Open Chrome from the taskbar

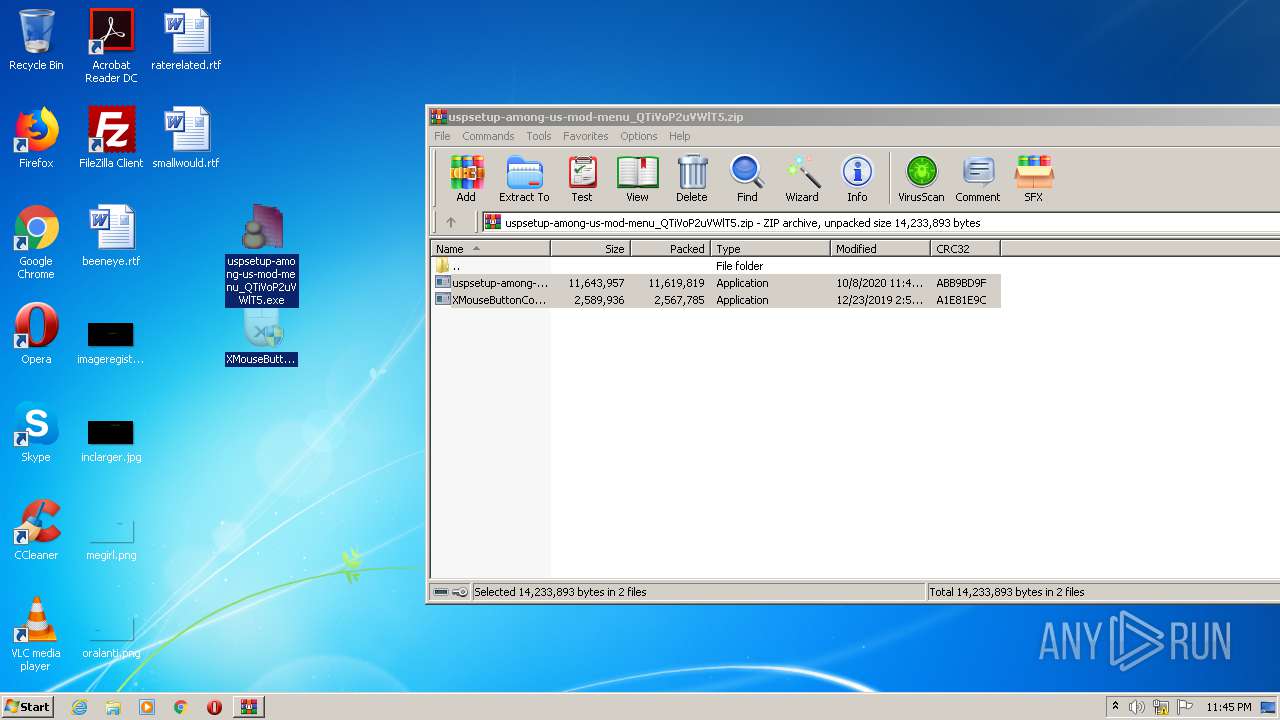(x=181, y=707)
